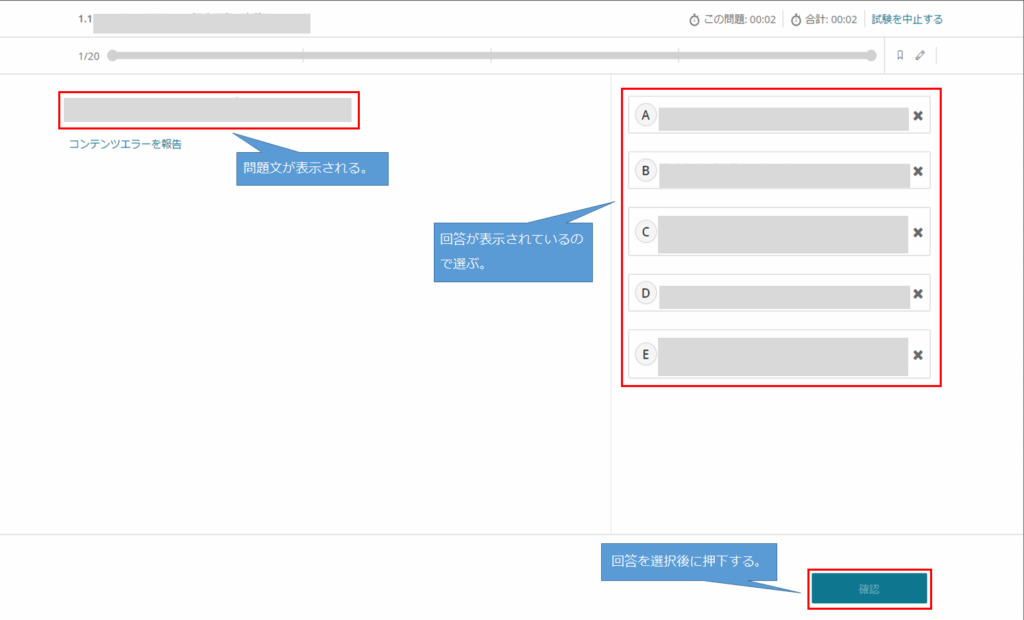This screenshot has height=620, width=1024.
Task: Strike out answer C via the X icon
Action: pyautogui.click(x=918, y=233)
